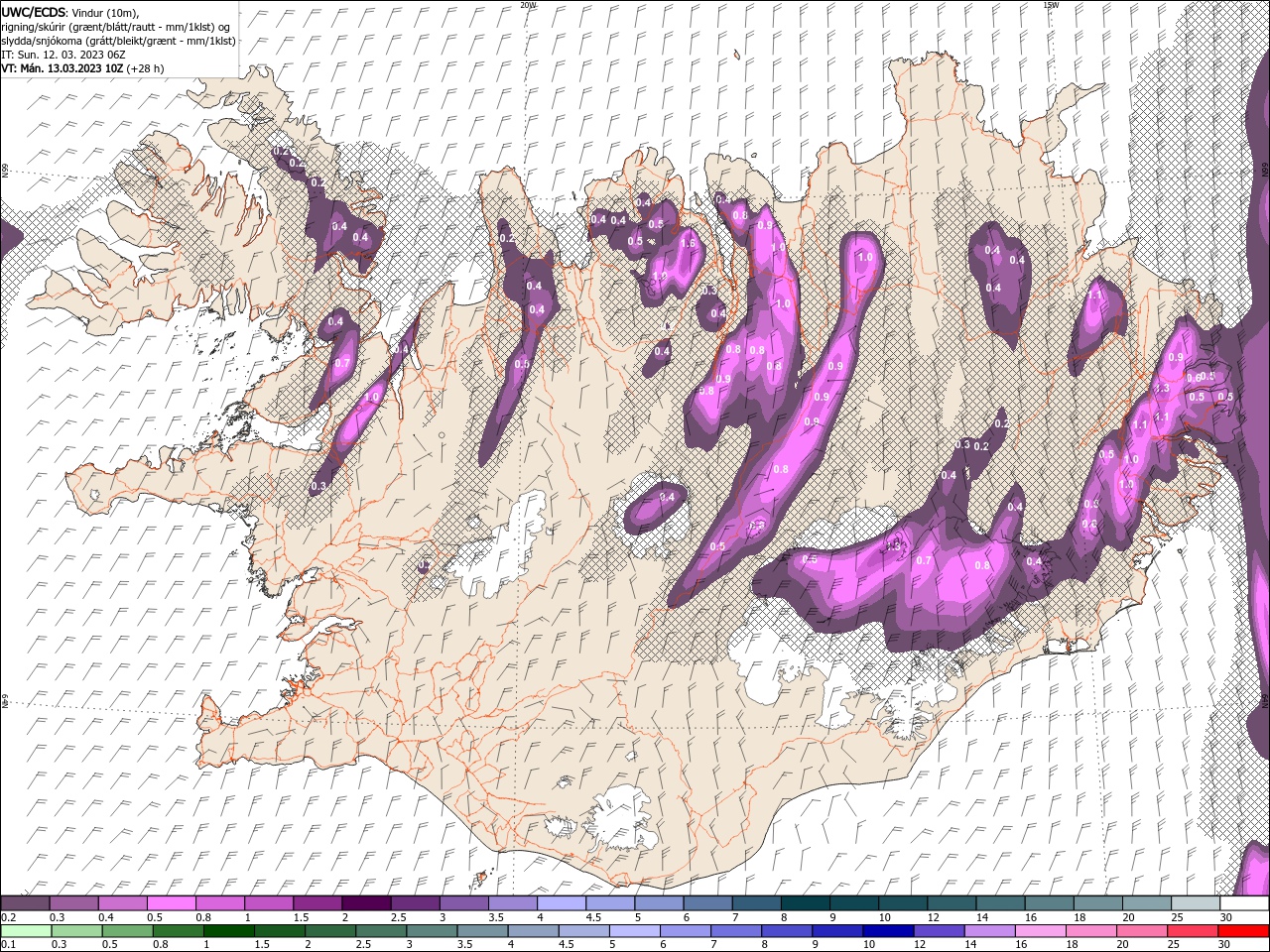Select the 'VT: Mán. 13.03.2023 10Z' valid time line
Image resolution: width=1270 pixels, height=952 pixels.
[63, 68]
